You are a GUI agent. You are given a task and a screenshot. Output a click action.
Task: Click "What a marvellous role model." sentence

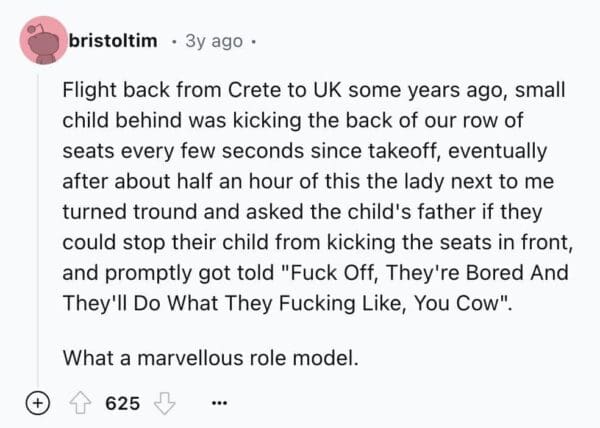pyautogui.click(x=209, y=356)
